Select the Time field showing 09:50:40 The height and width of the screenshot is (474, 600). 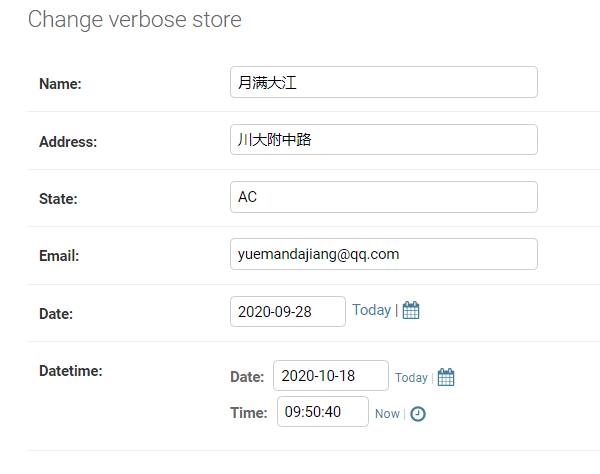(323, 412)
